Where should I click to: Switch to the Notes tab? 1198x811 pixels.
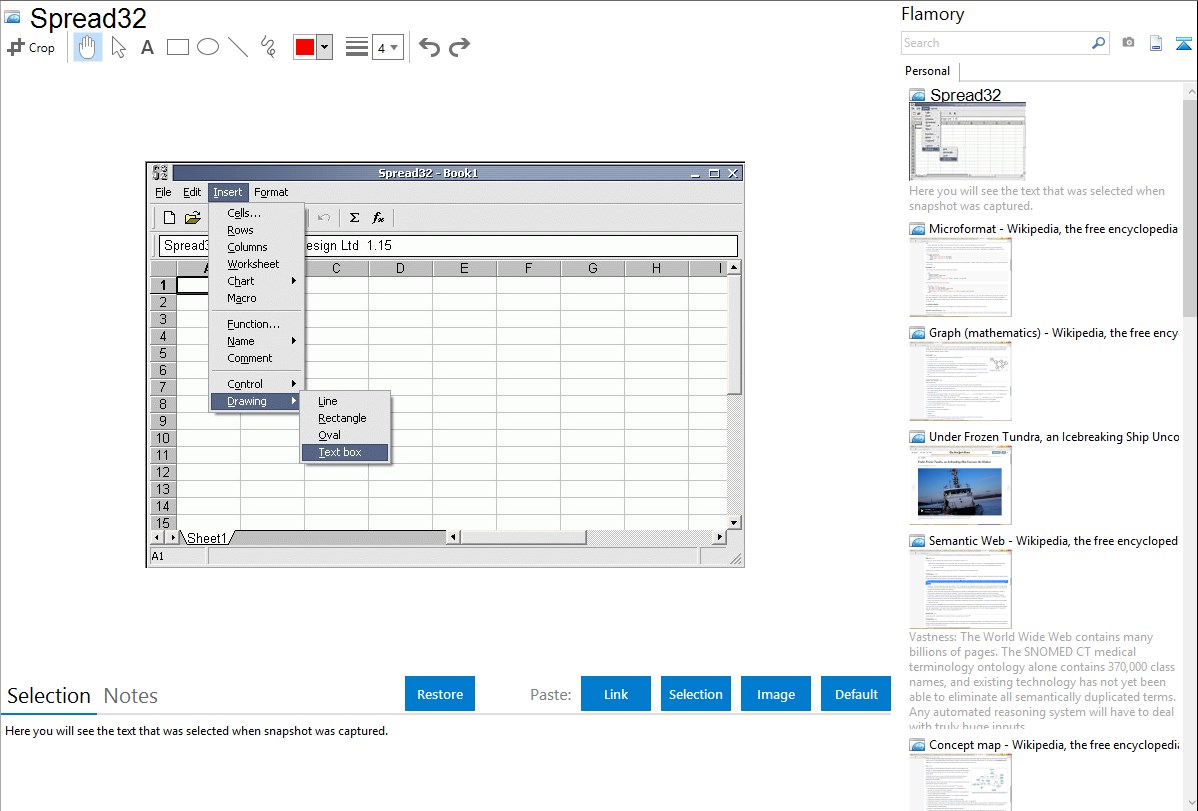pyautogui.click(x=131, y=696)
